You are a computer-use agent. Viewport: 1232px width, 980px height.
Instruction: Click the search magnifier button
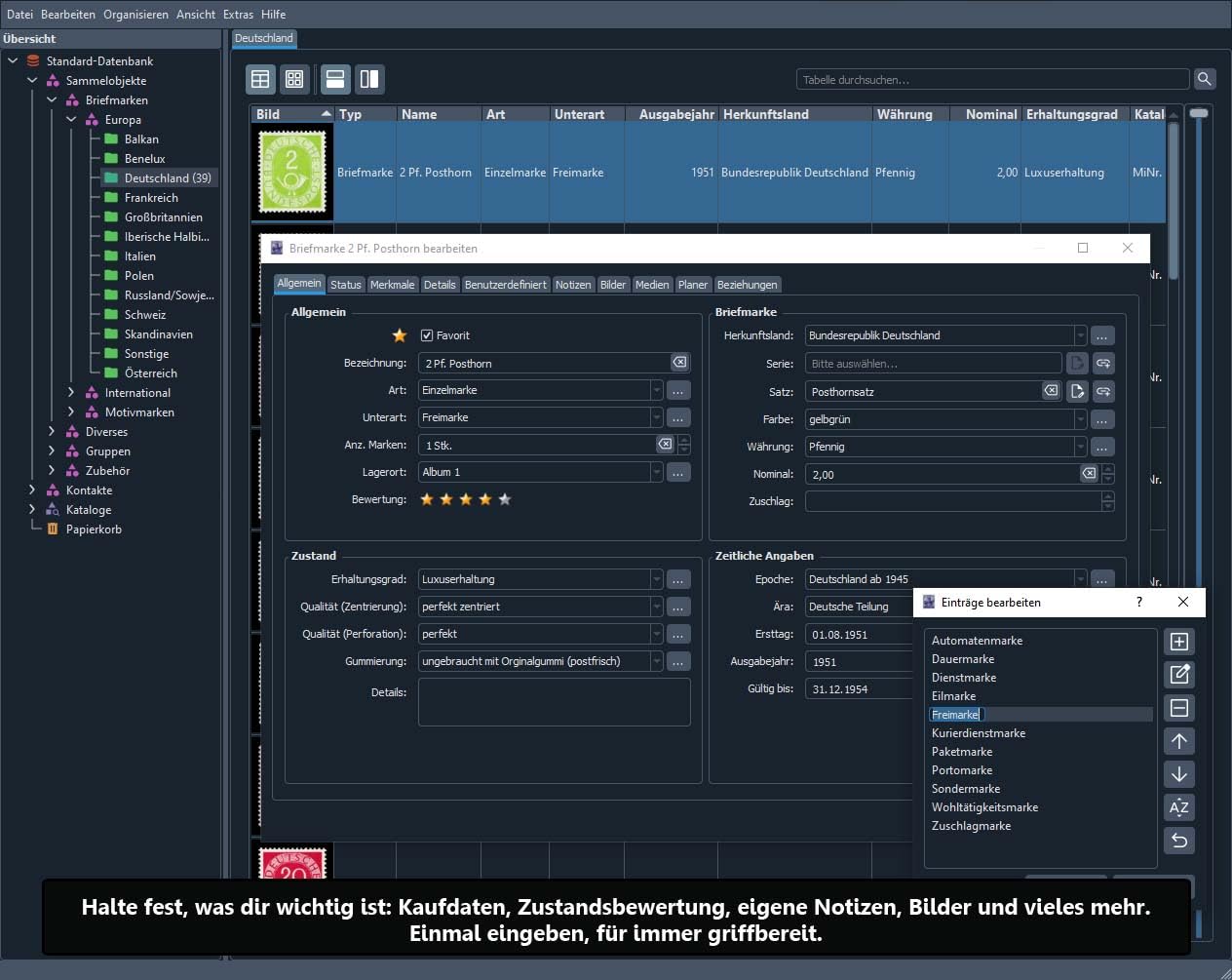click(x=1205, y=79)
